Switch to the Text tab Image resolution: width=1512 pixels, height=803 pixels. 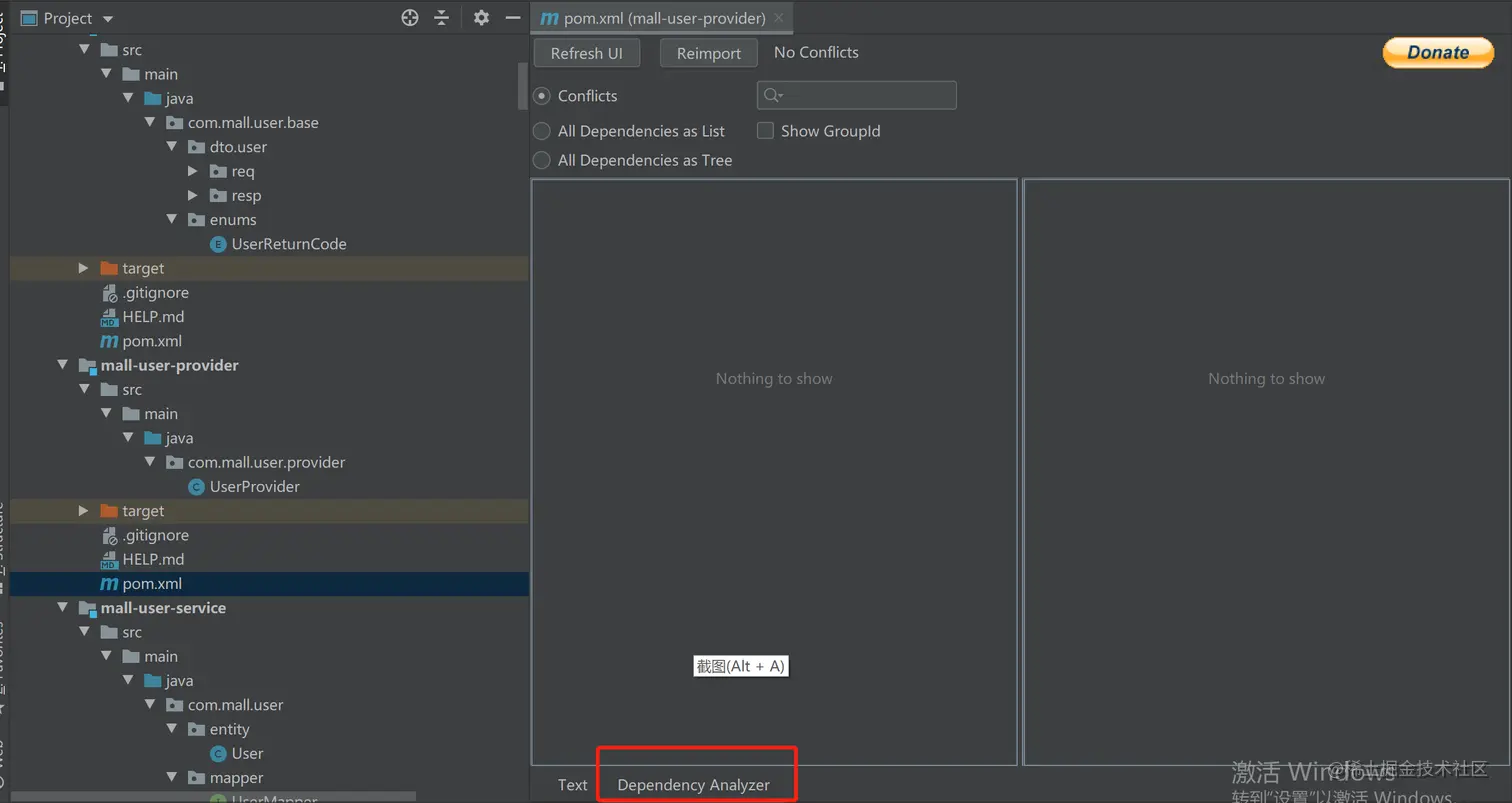(573, 785)
